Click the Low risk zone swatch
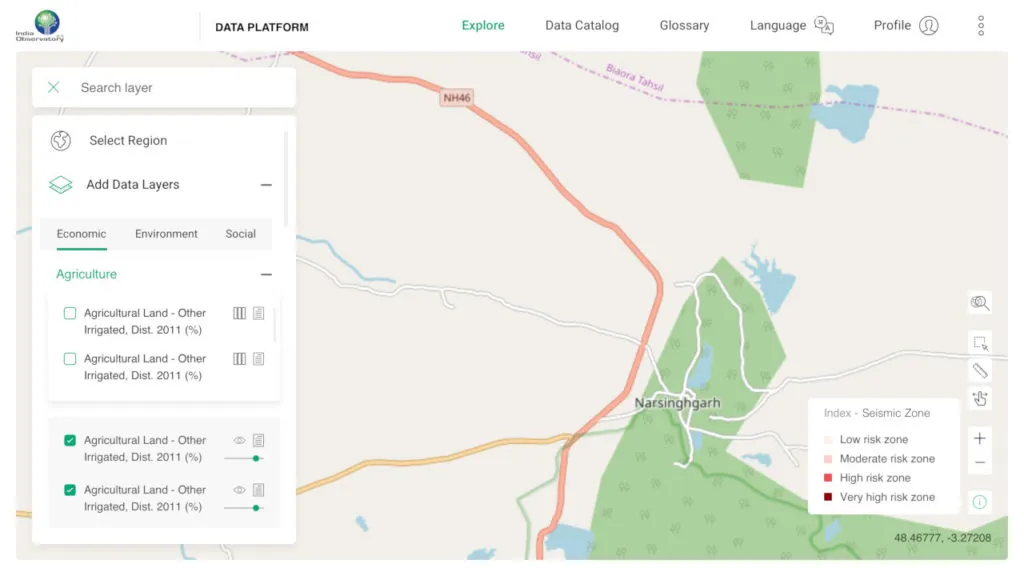The width and height of the screenshot is (1024, 576). [x=828, y=440]
